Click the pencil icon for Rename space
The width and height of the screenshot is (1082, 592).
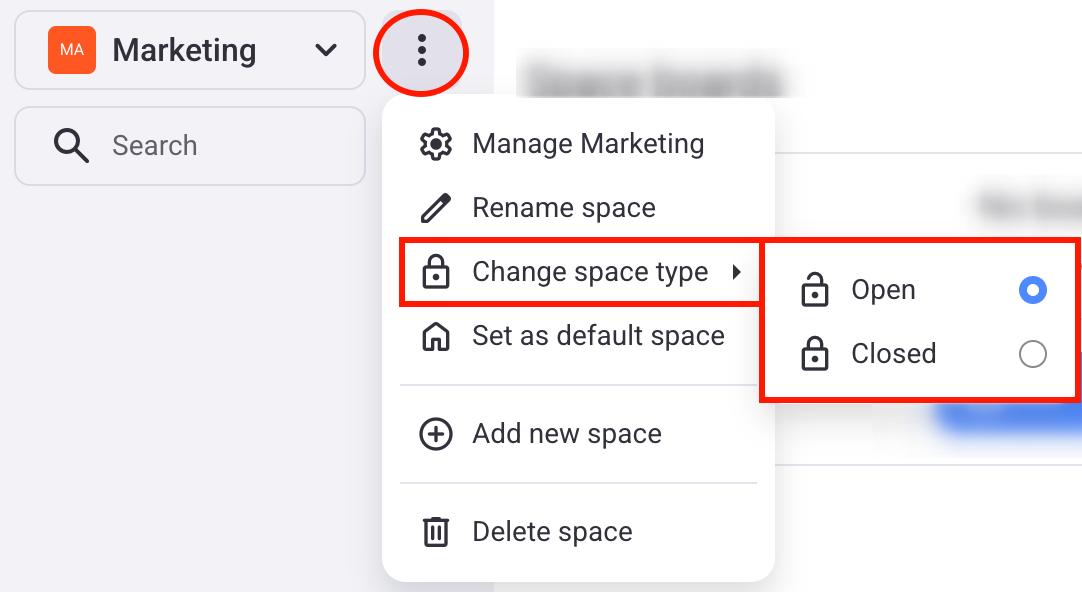point(436,208)
